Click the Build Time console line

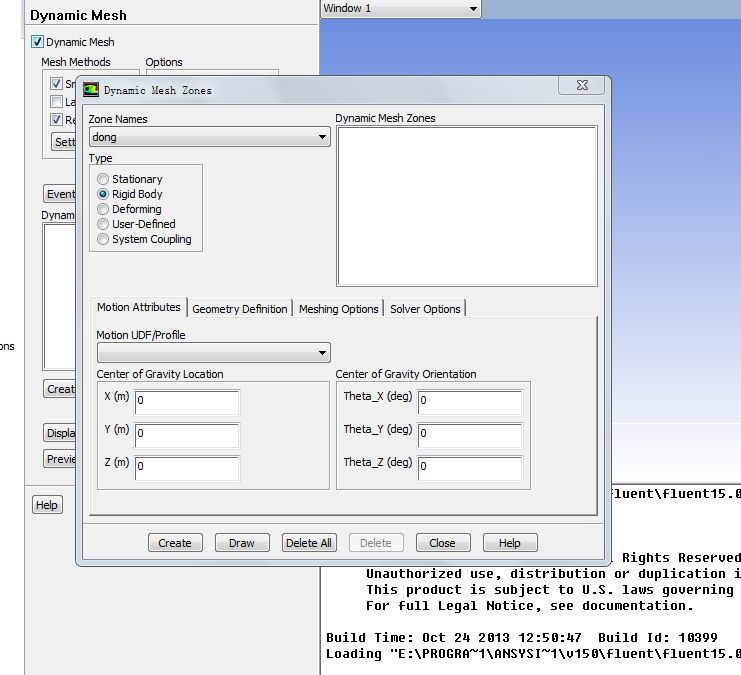522,638
